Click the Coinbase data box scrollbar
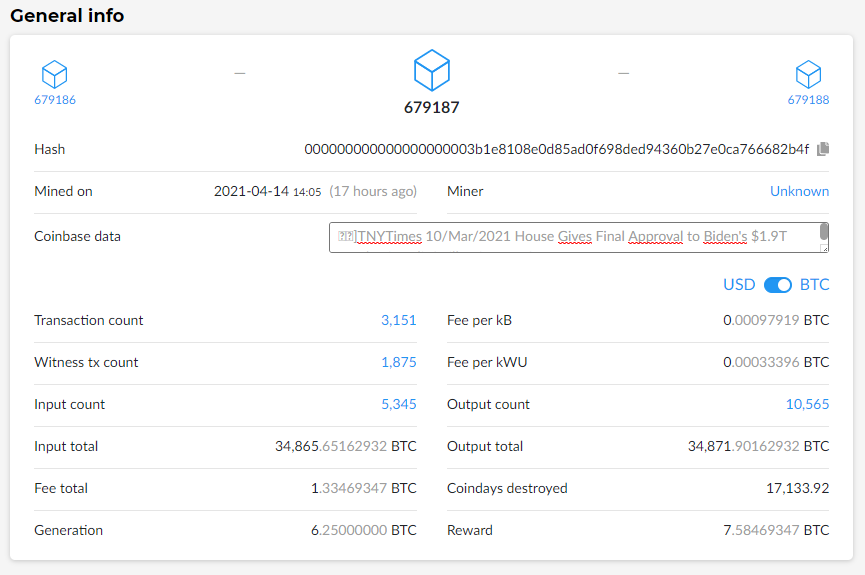 [824, 237]
